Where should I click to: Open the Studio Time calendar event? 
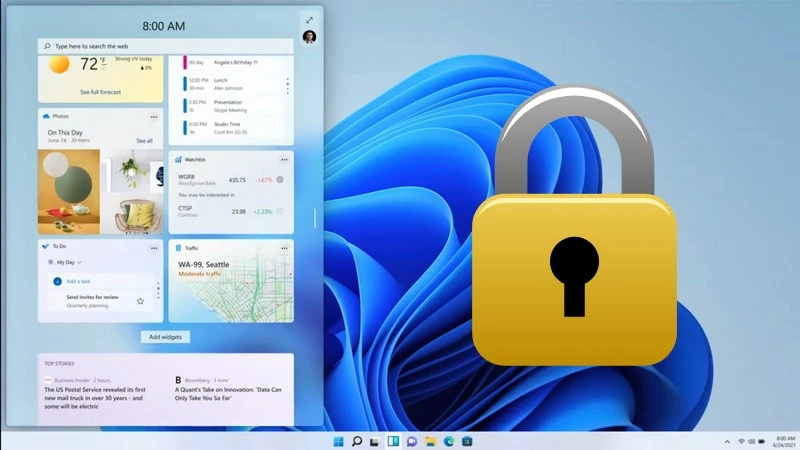point(231,128)
